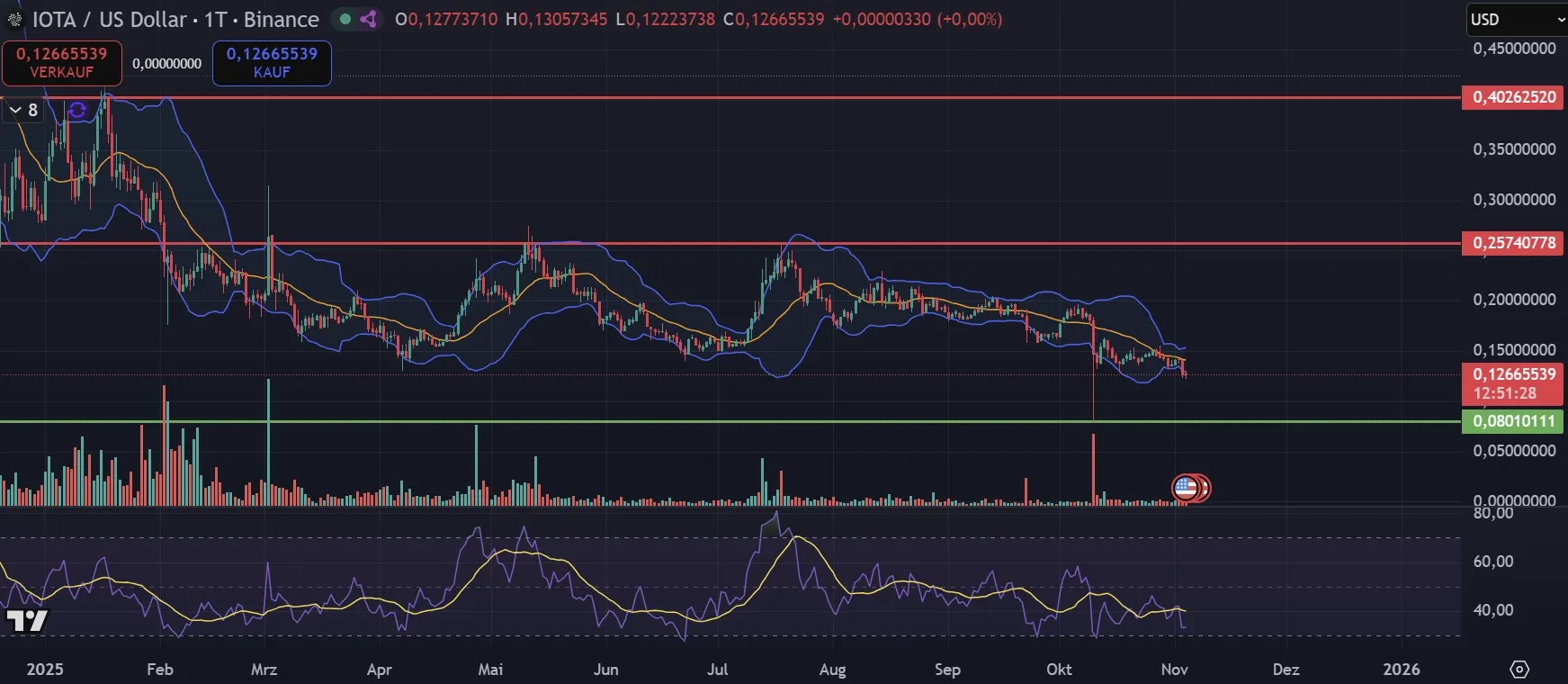Click the purple data connection icon
Viewport: 1568px width, 684px height.
(368, 19)
